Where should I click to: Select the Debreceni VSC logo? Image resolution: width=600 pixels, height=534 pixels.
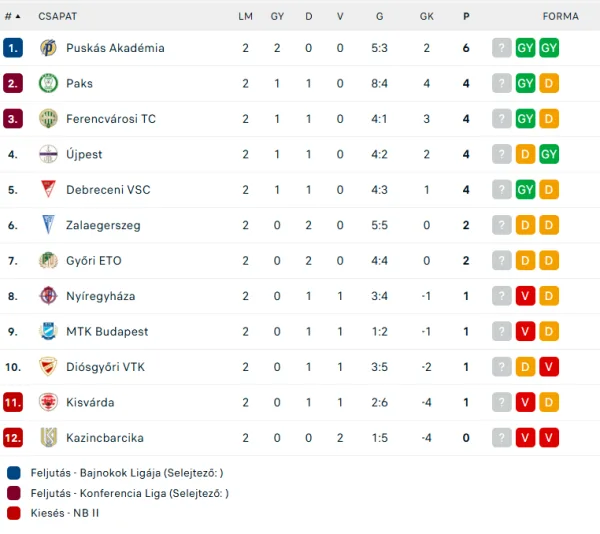pos(48,189)
